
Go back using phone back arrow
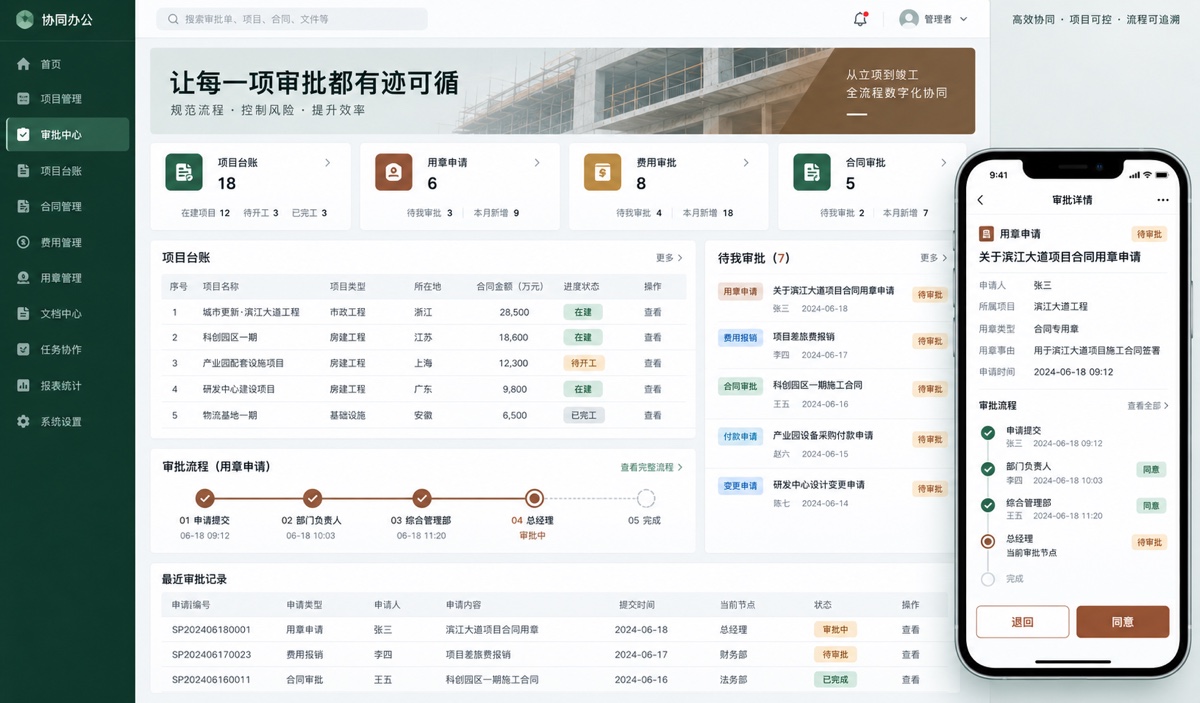981,200
